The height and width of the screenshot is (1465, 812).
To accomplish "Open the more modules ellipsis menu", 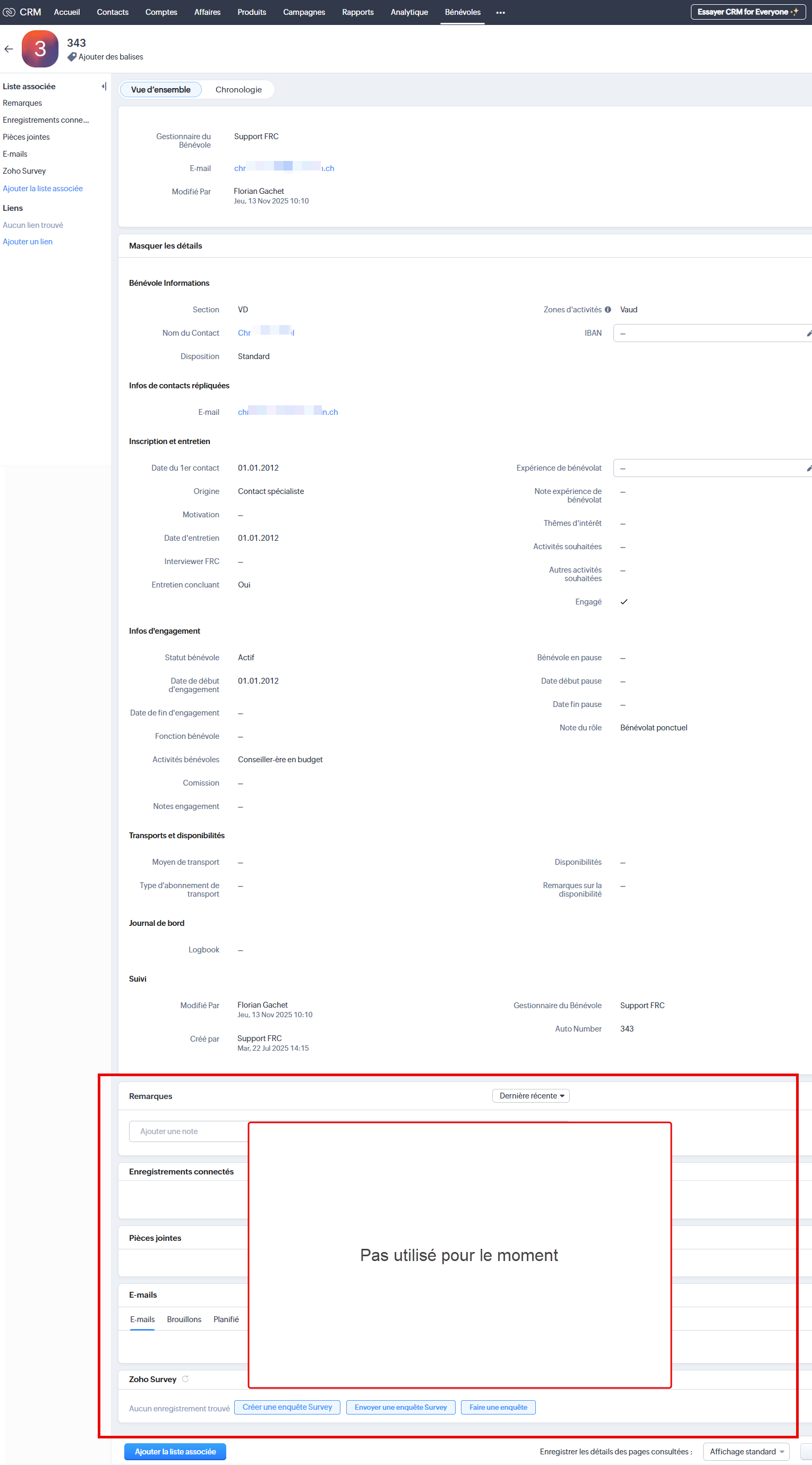I will [x=500, y=13].
